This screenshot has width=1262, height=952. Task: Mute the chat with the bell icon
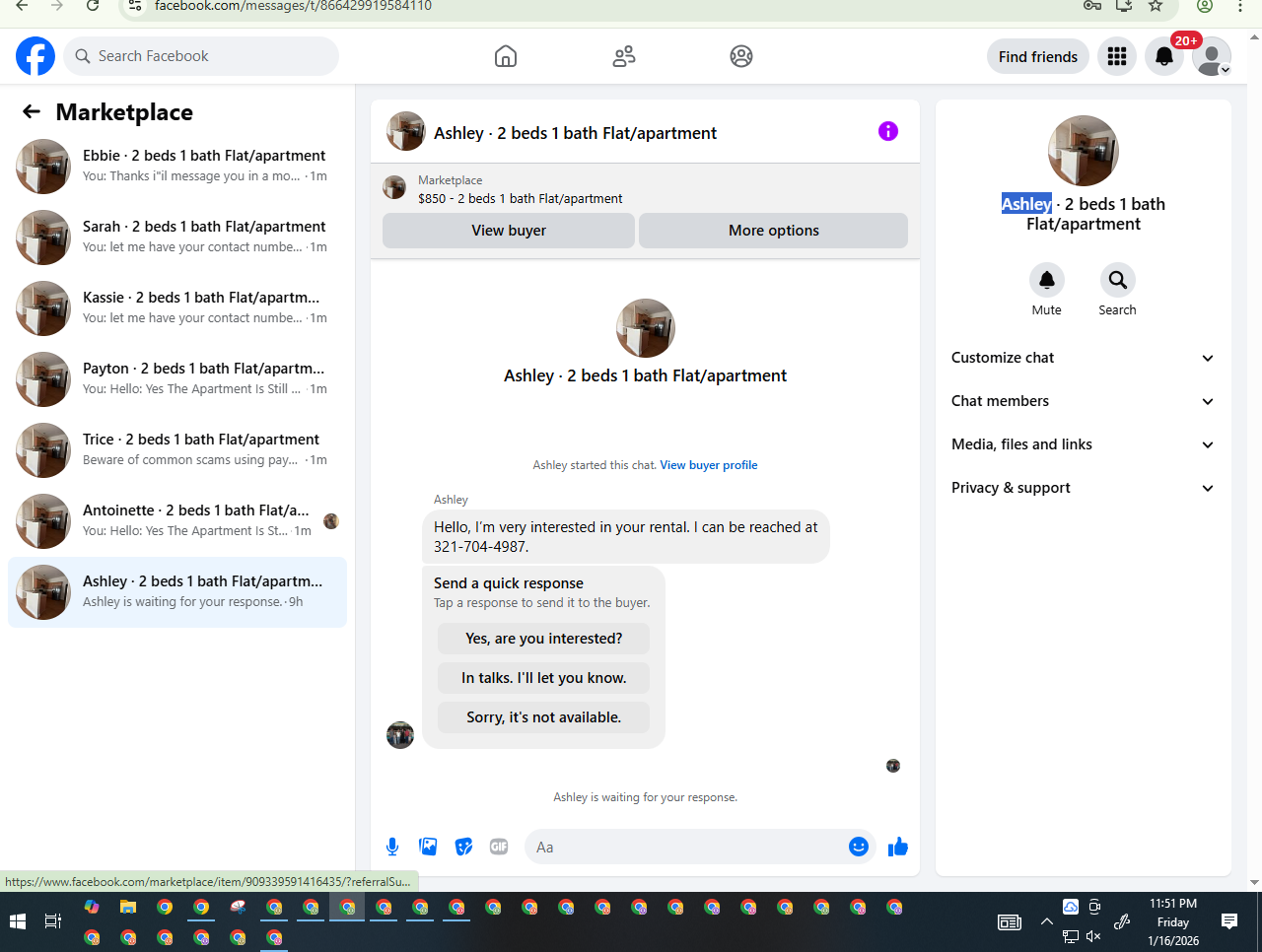coord(1047,280)
